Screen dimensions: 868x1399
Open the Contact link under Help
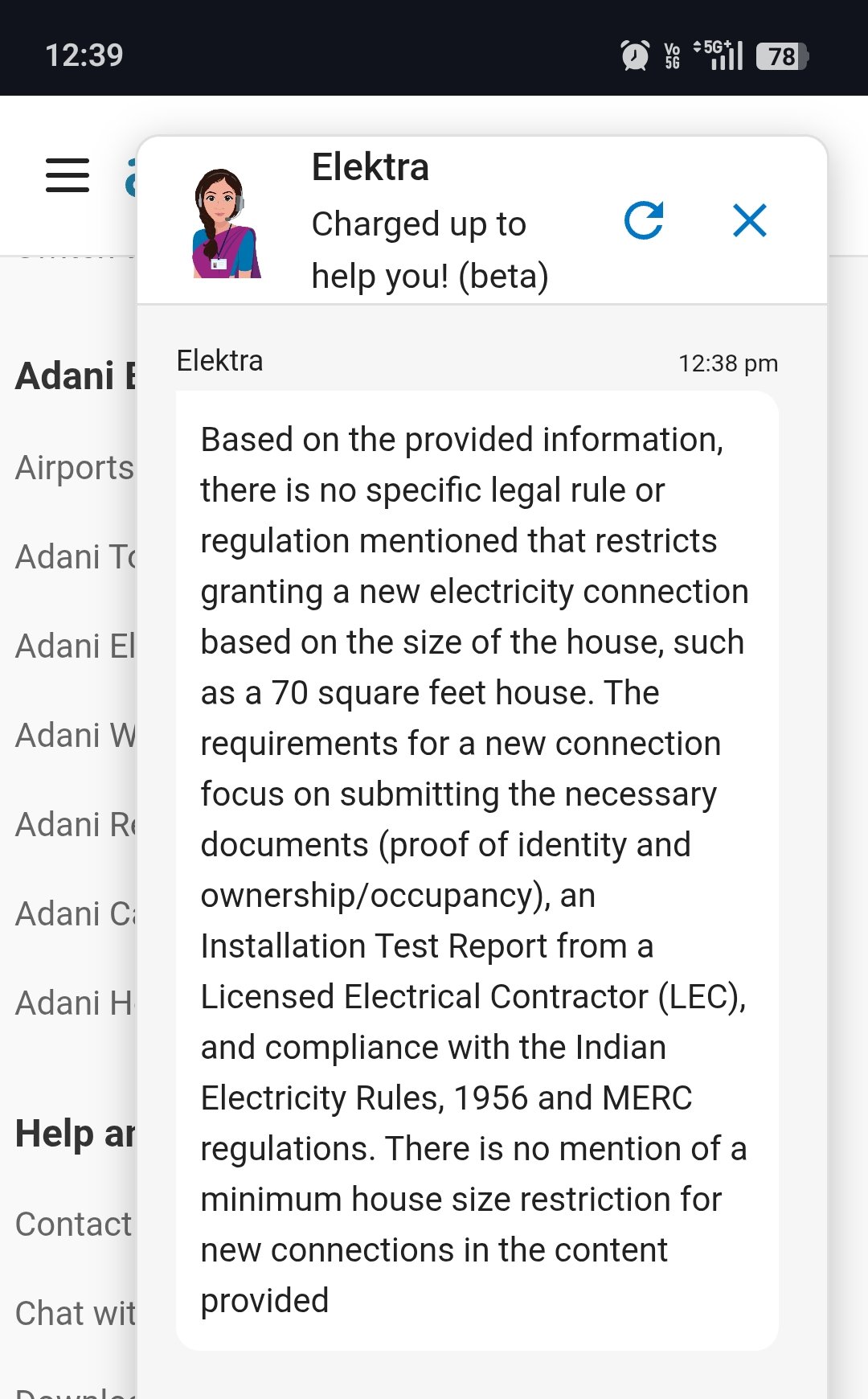pos(74,1225)
